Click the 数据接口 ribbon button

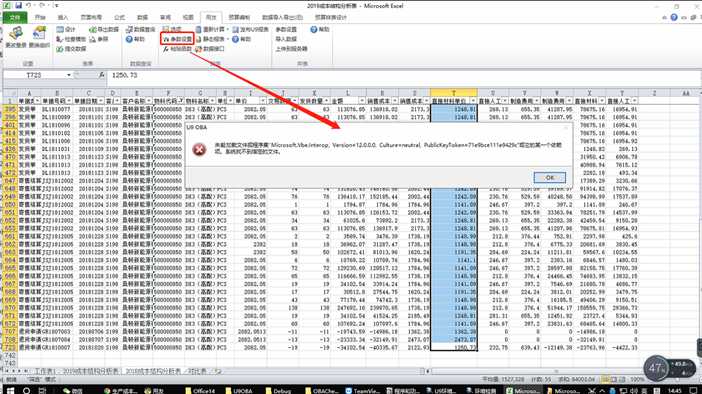coord(210,49)
